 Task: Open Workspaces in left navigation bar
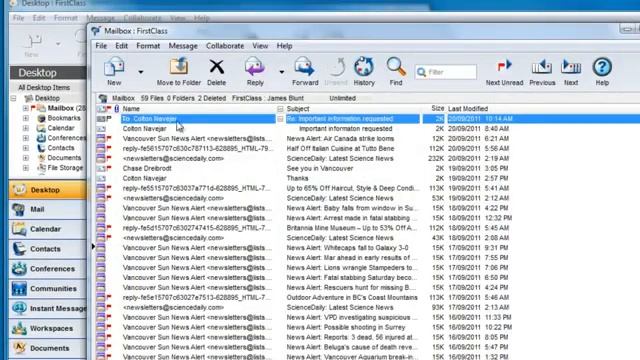pos(47,328)
